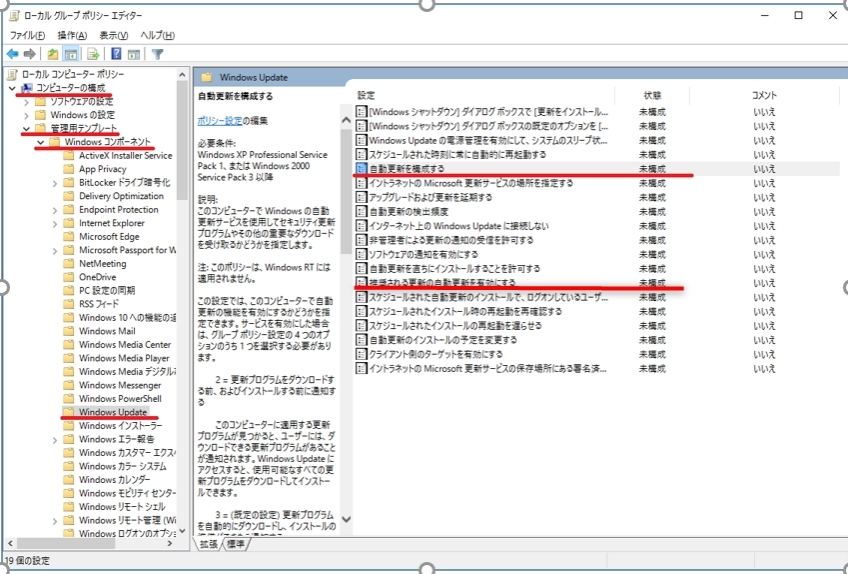848x574 pixels.
Task: Toggle the show/hide console tree toolbar icon
Action: pos(70,54)
